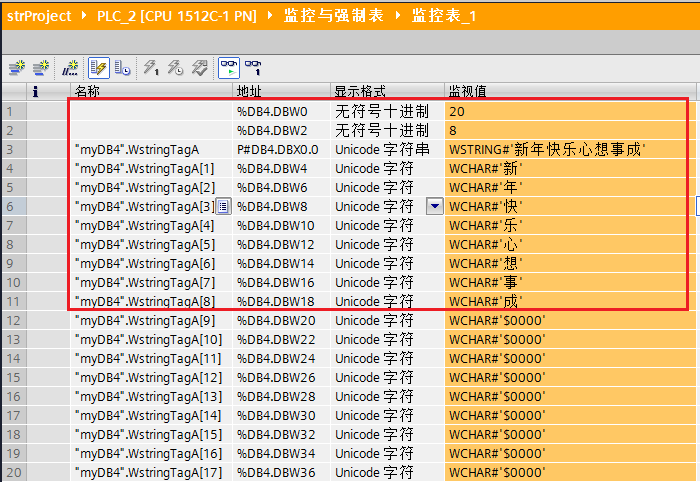Screen dimensions: 700x482
Task: Insert a comment line via toolbar icon
Action: point(70,68)
